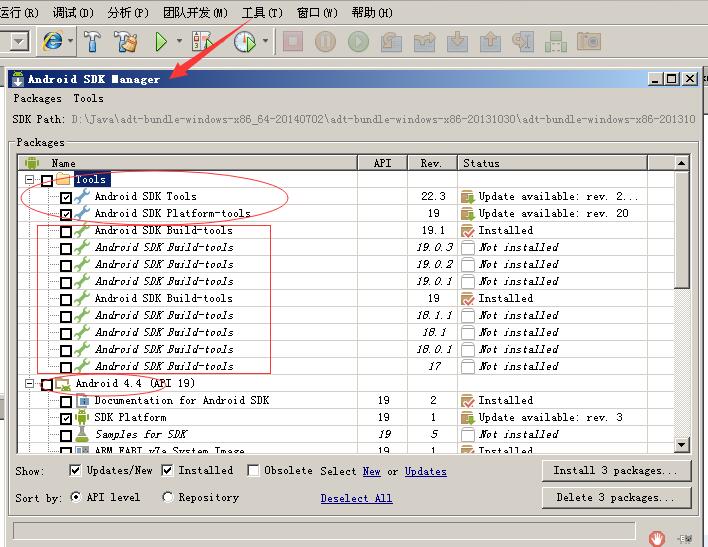Check Build-tools 19.0.3 row checkbox
Screen dimensions: 708x547
[x=66, y=248]
